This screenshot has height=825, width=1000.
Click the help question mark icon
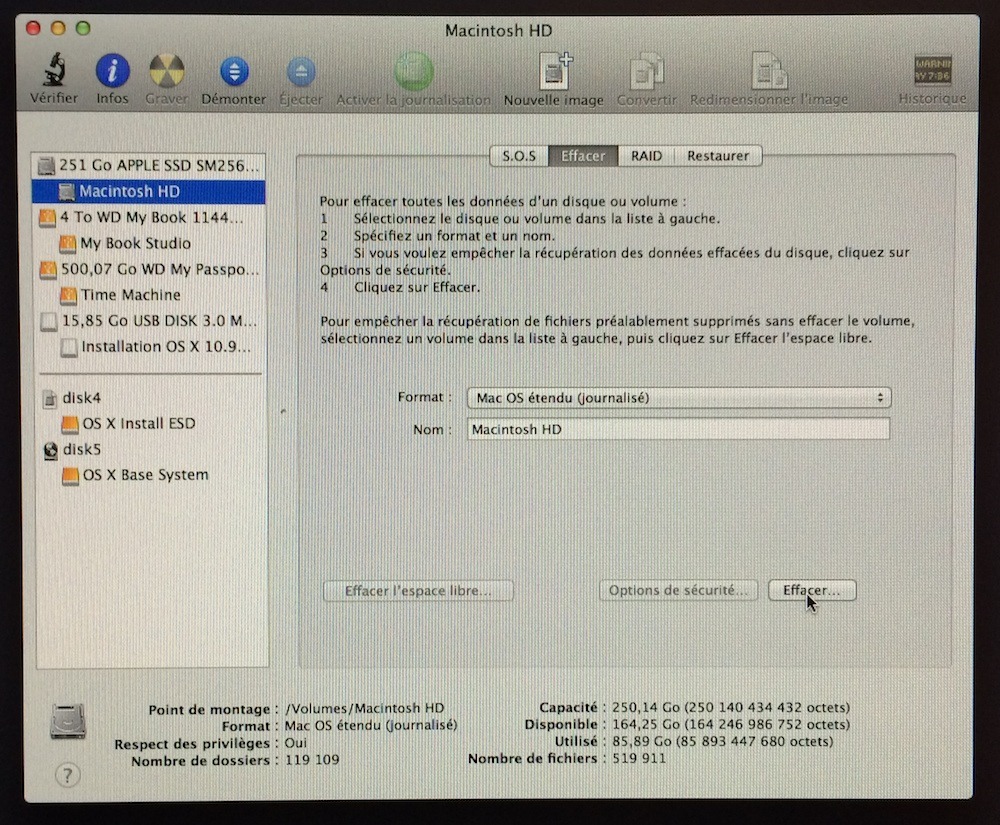pos(68,775)
